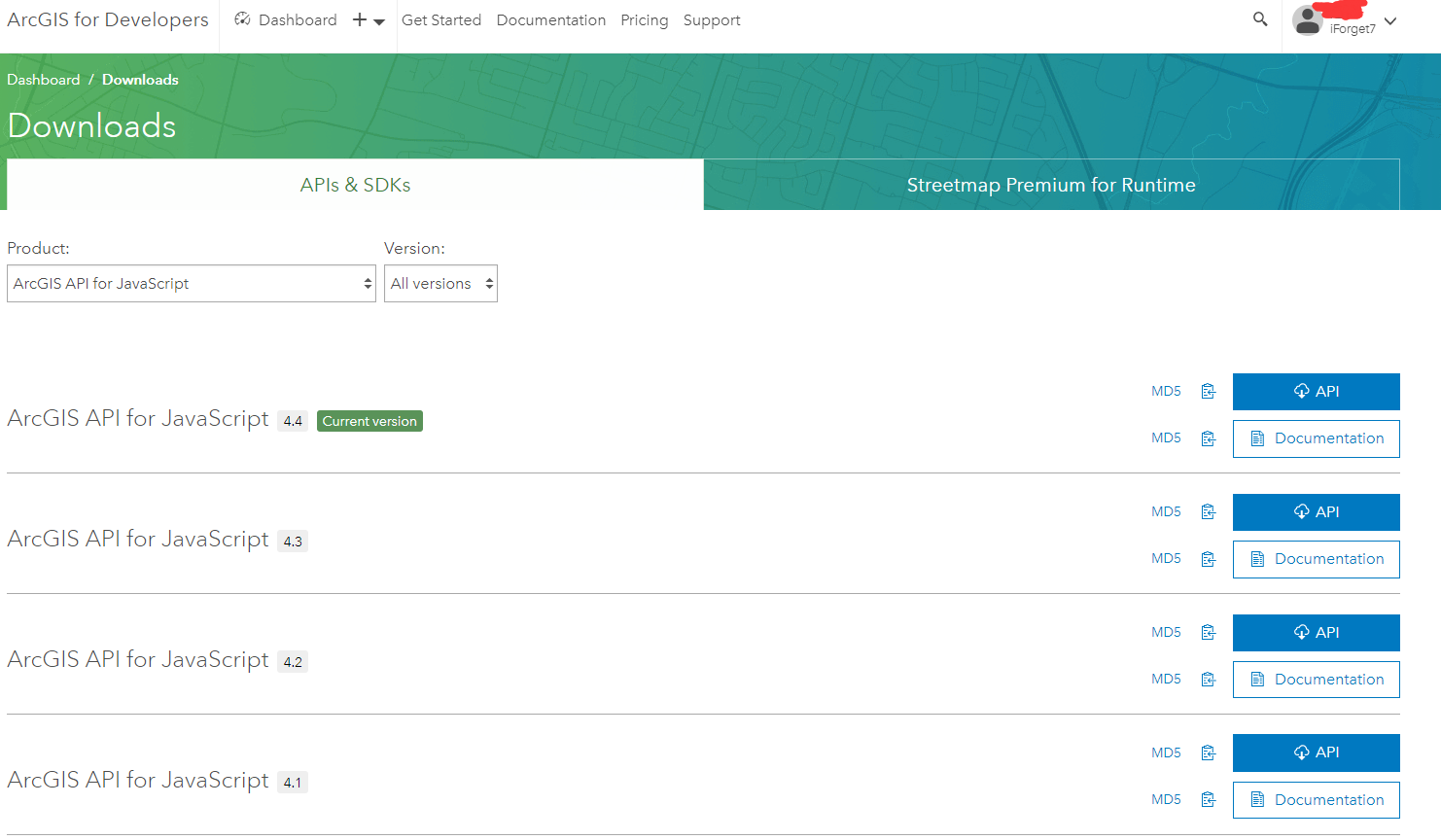Click the 4.3 version badge
The height and width of the screenshot is (840, 1441).
coord(293,542)
